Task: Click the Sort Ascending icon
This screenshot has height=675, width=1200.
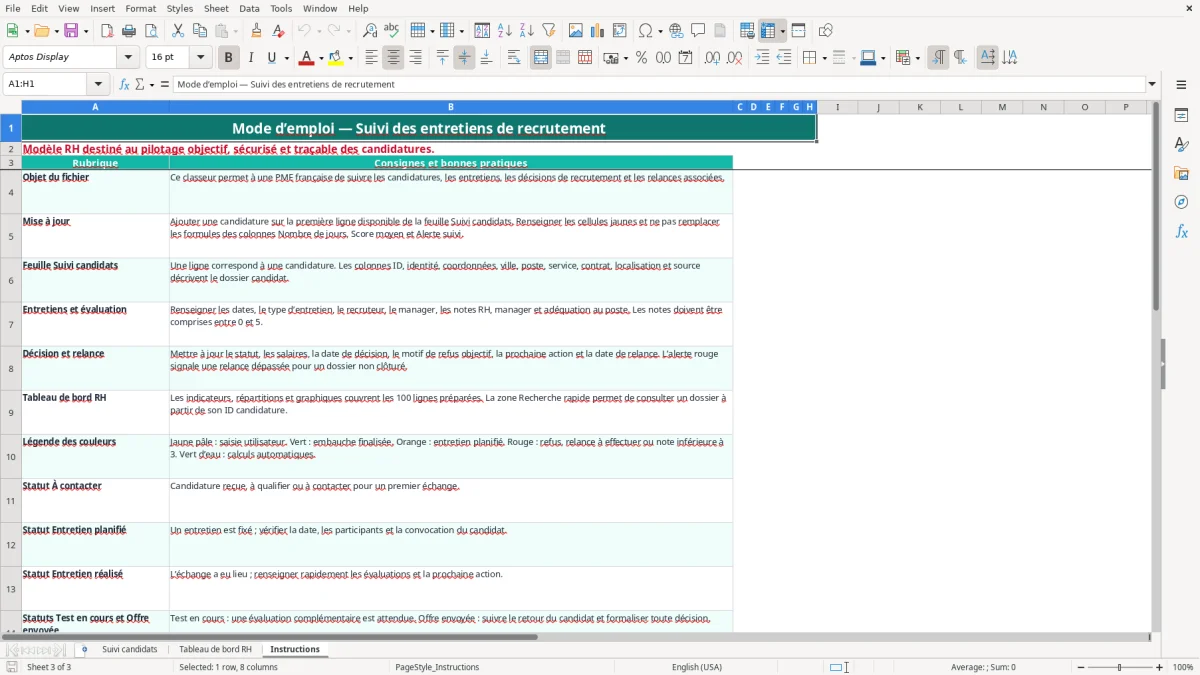Action: [504, 31]
